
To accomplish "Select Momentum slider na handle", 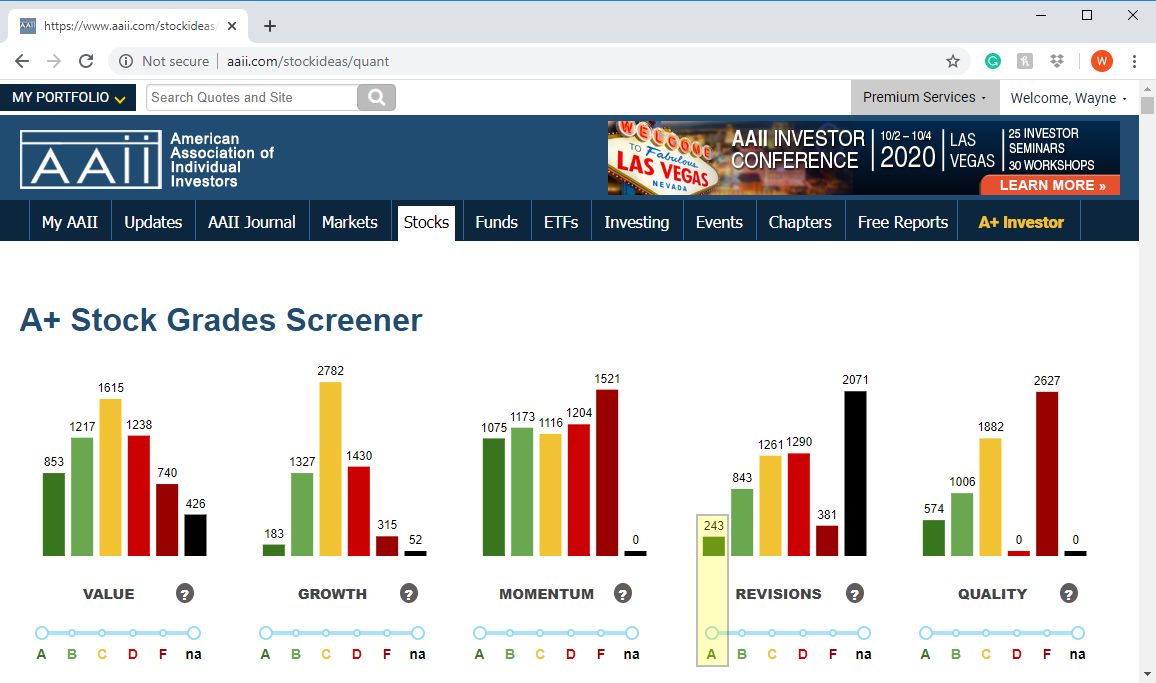I will tap(632, 633).
